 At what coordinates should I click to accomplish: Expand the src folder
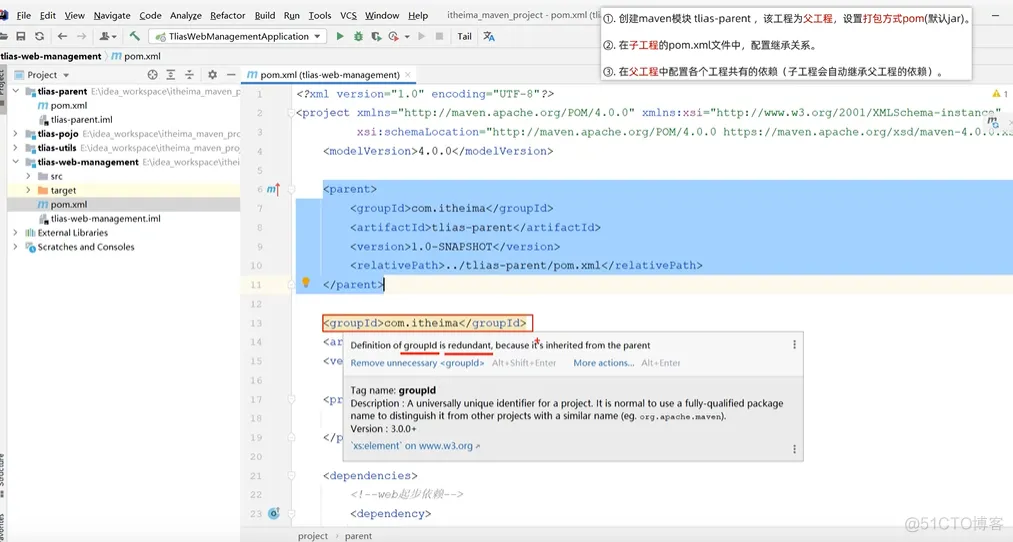coord(28,176)
